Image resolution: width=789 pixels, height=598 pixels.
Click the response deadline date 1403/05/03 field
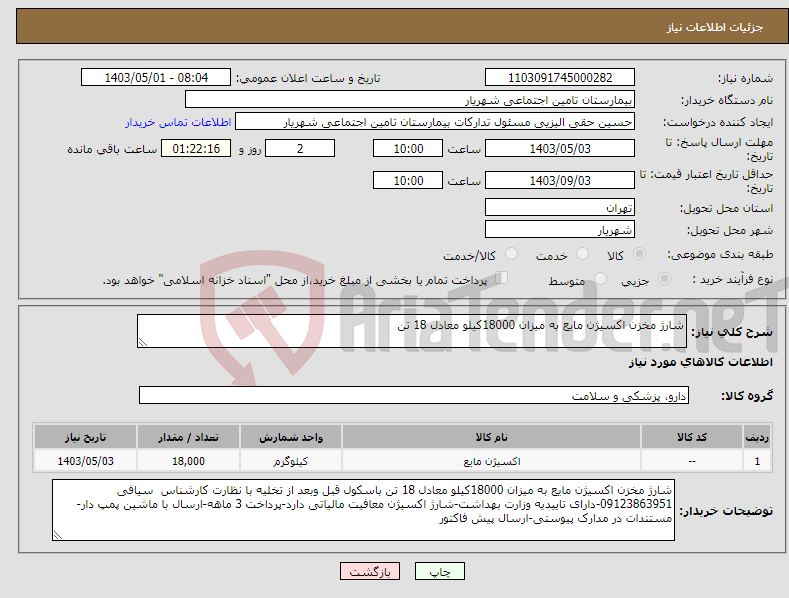point(560,148)
